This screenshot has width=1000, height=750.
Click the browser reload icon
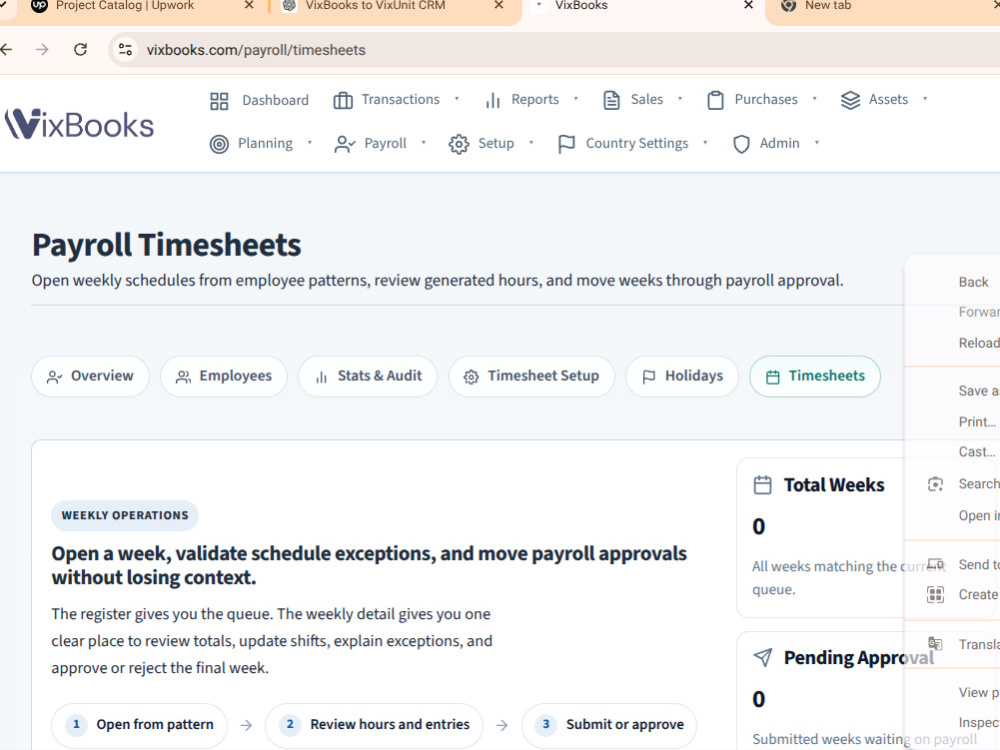[x=80, y=49]
